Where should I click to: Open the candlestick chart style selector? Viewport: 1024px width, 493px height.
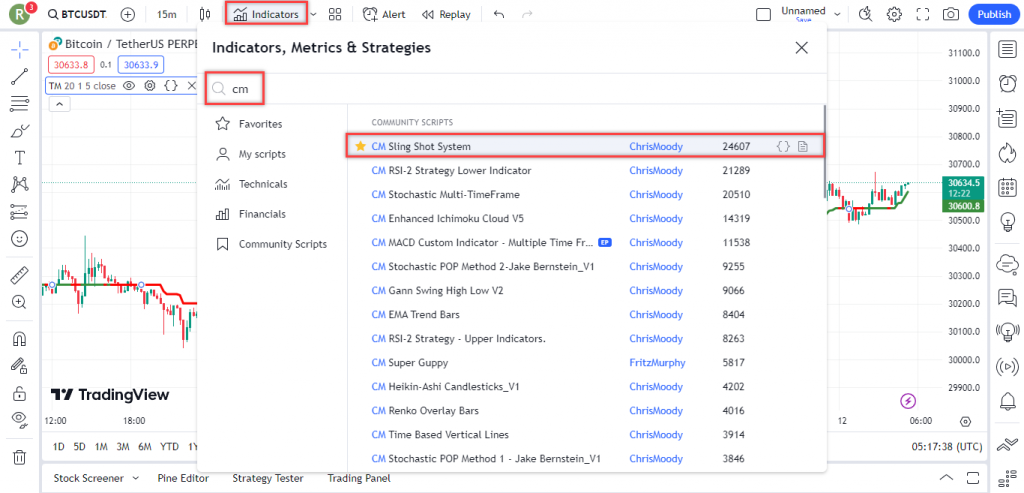point(206,14)
